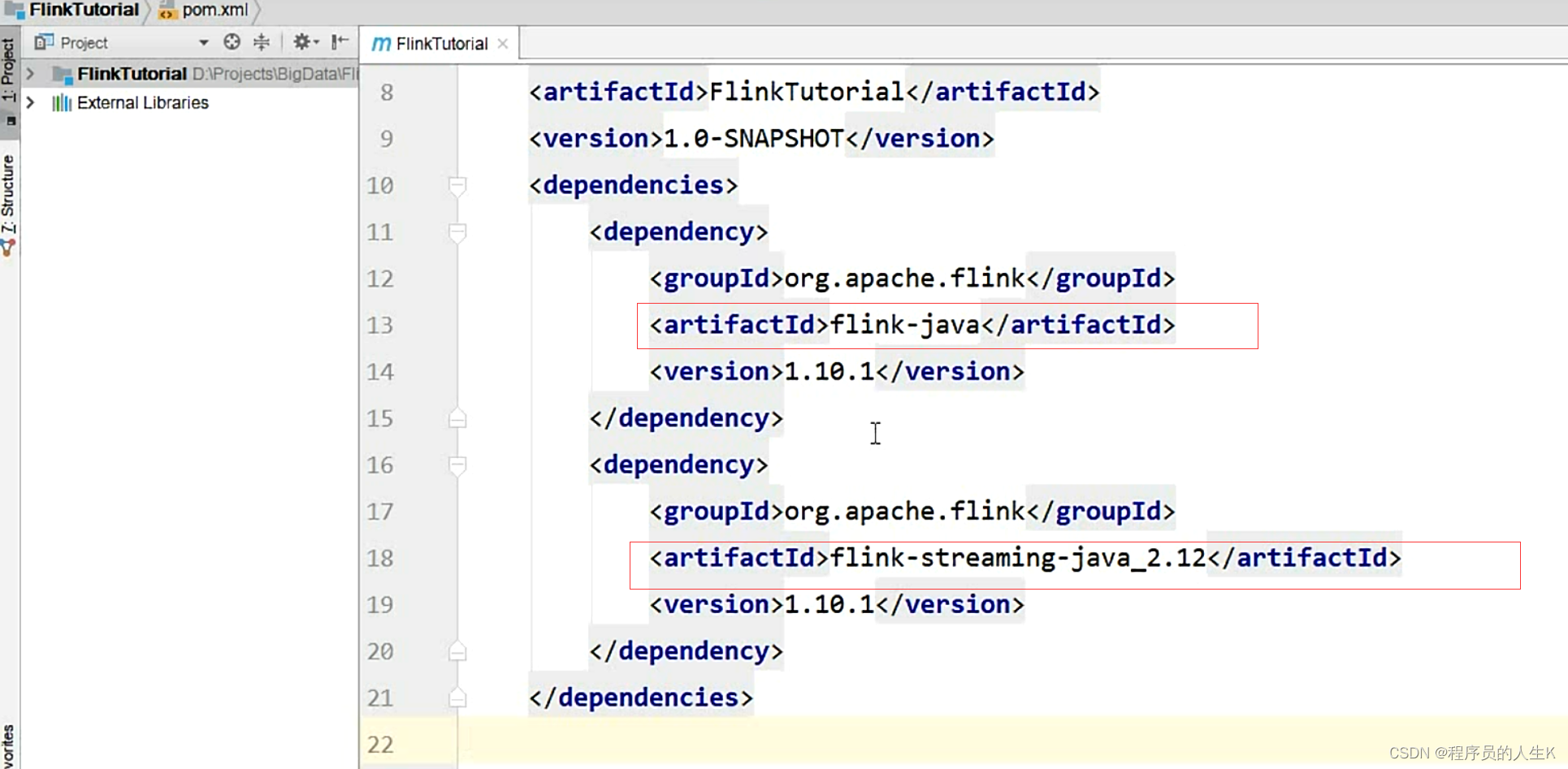This screenshot has height=769, width=1568.
Task: Click the closing dependency tag on line 15
Action: point(687,418)
